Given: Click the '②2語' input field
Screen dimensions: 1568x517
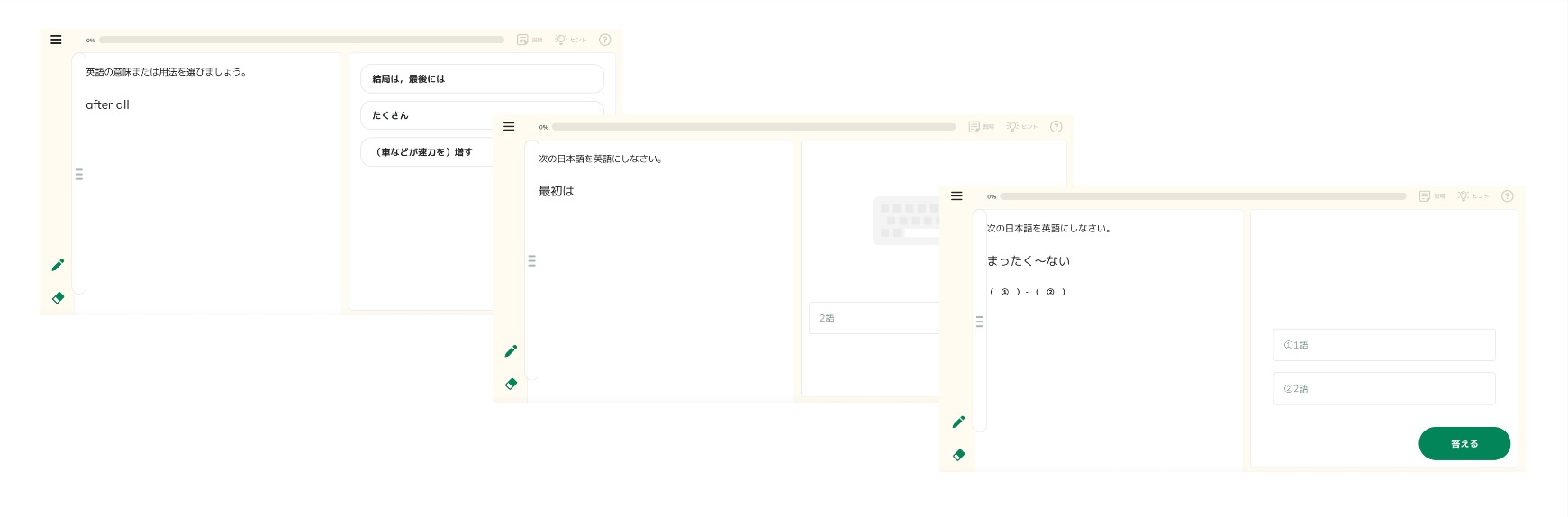Looking at the screenshot, I should pos(1383,389).
